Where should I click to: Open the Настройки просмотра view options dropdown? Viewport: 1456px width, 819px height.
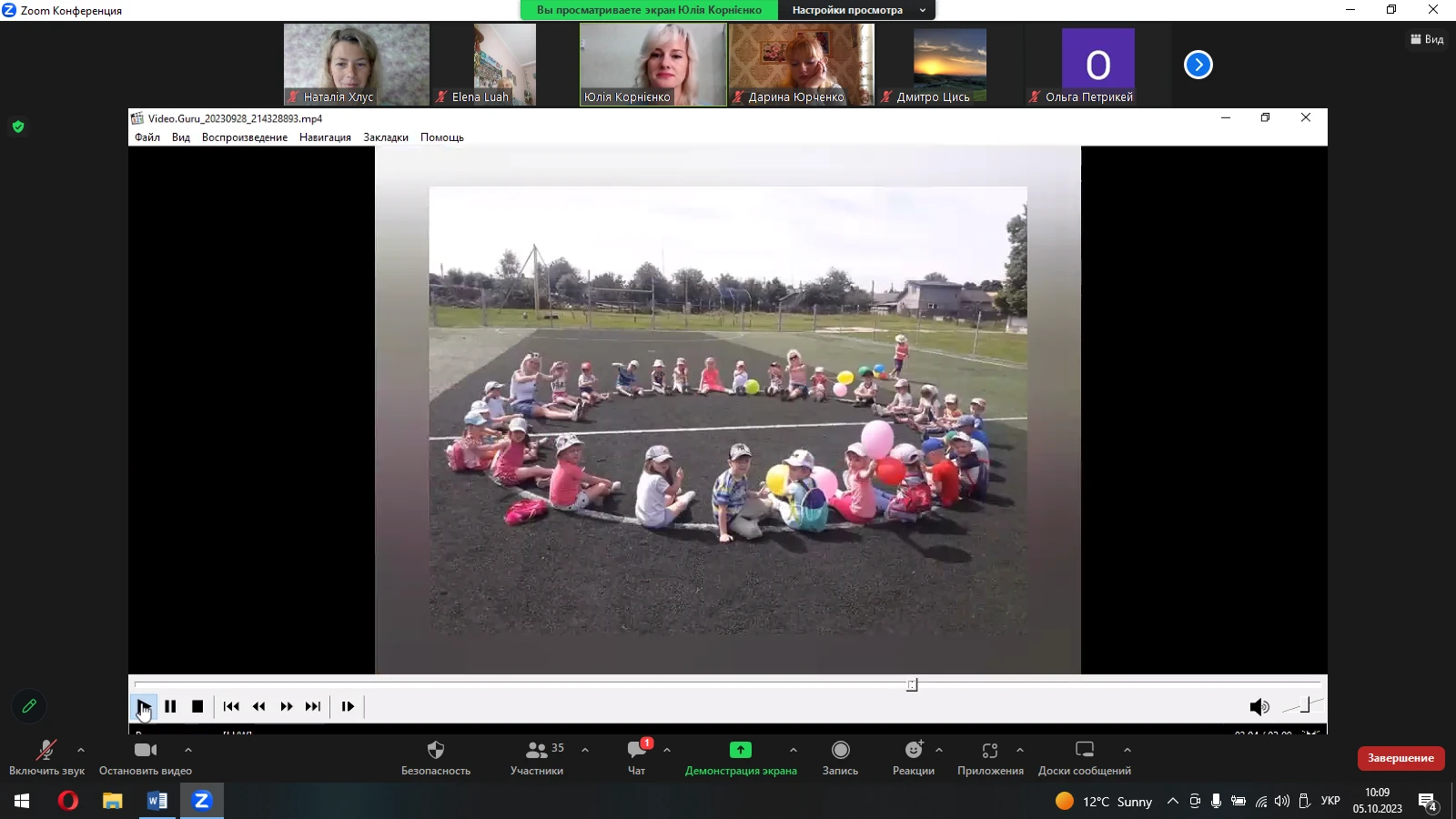point(857,10)
